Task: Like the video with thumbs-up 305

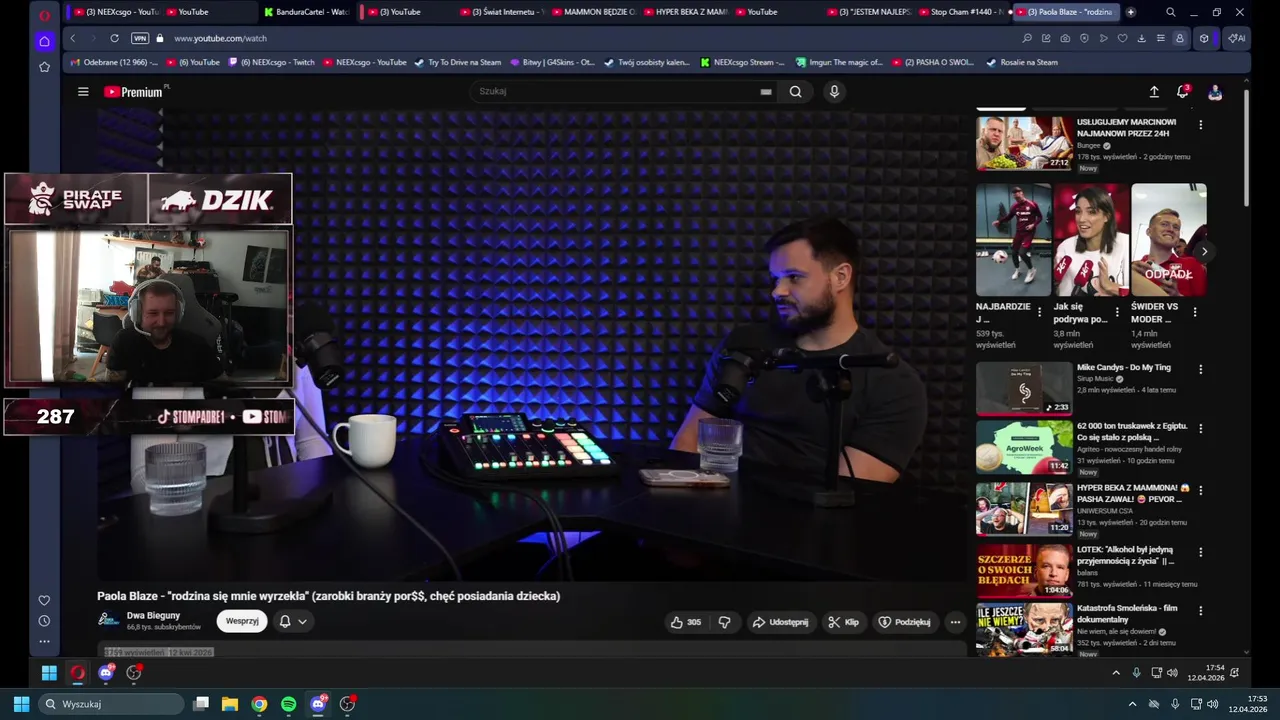Action: coord(686,622)
